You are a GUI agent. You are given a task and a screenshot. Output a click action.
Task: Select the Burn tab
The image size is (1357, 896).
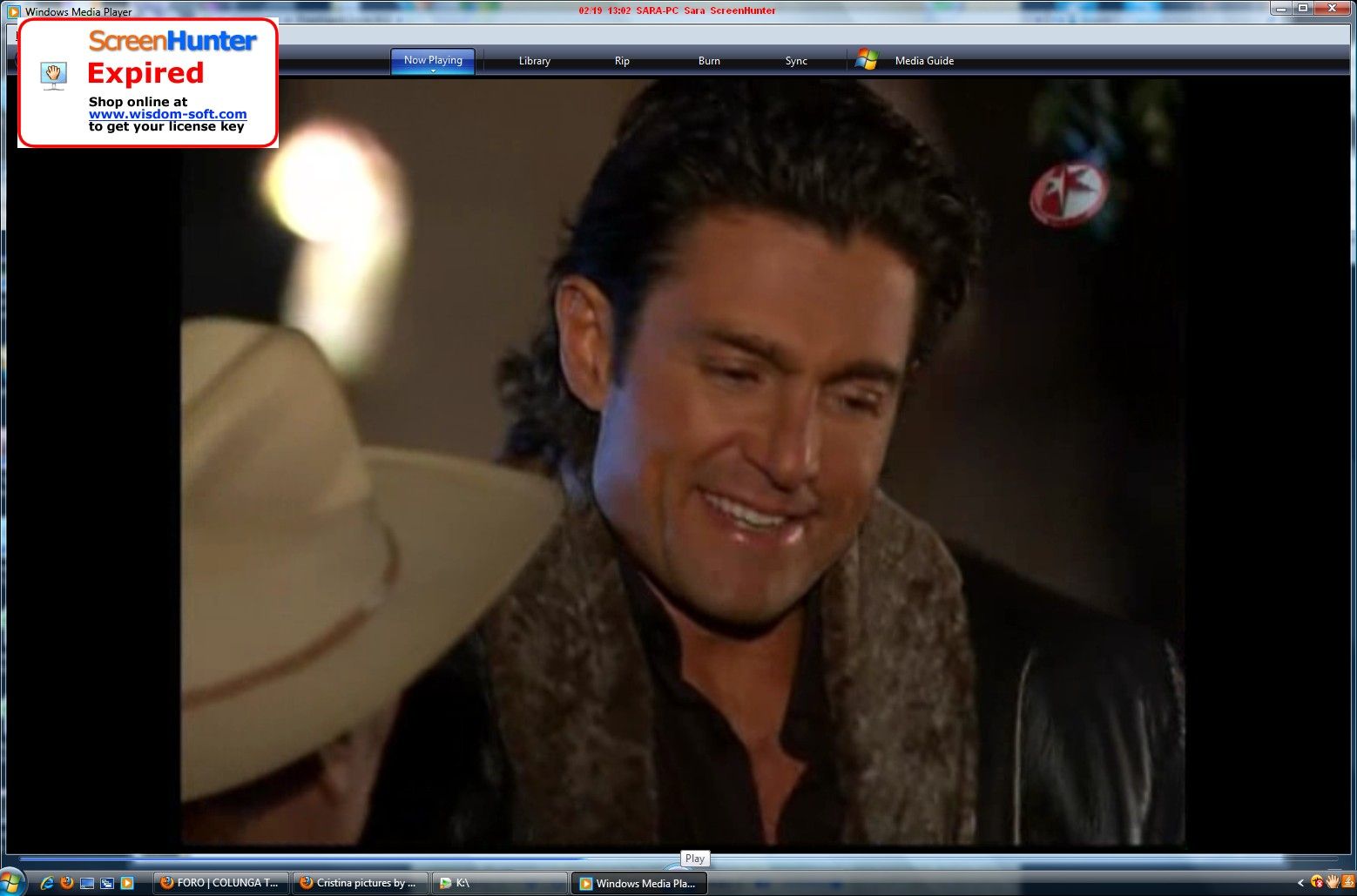[709, 61]
